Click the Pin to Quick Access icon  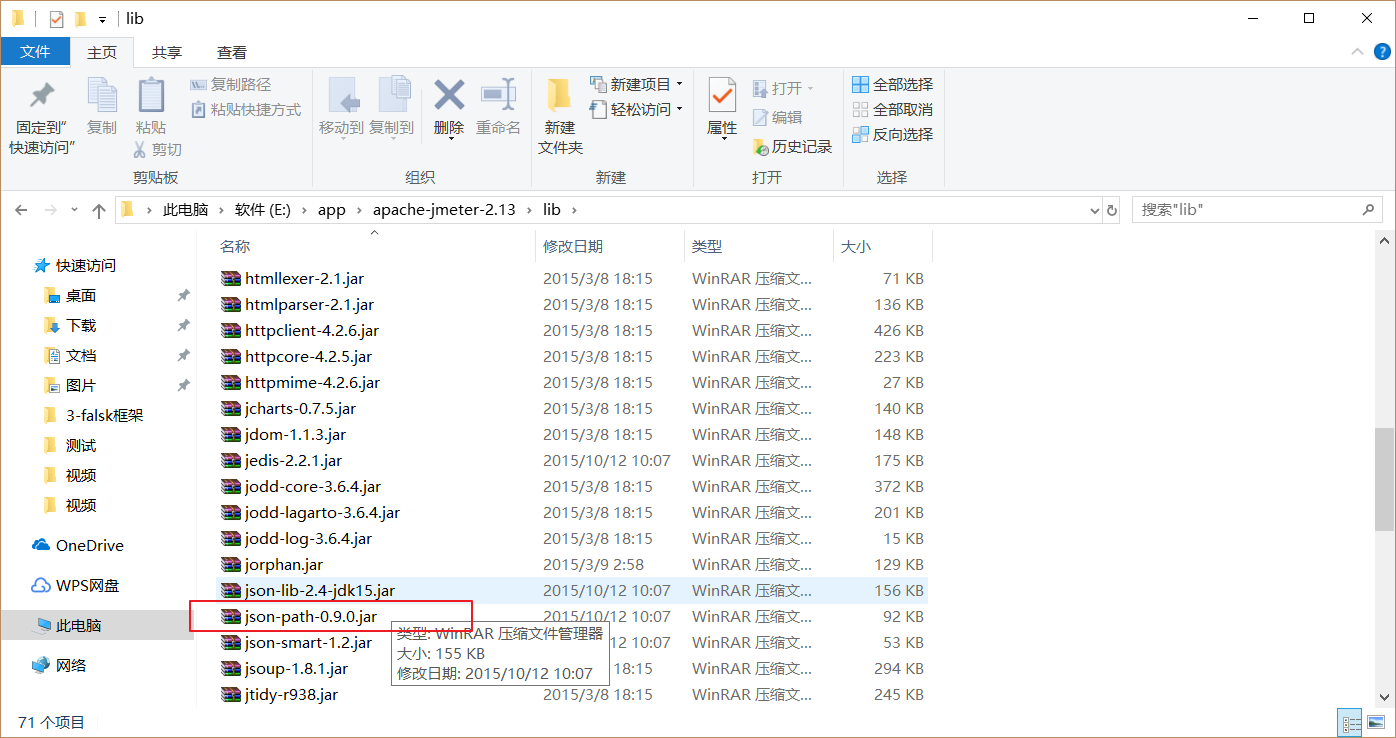(x=42, y=97)
